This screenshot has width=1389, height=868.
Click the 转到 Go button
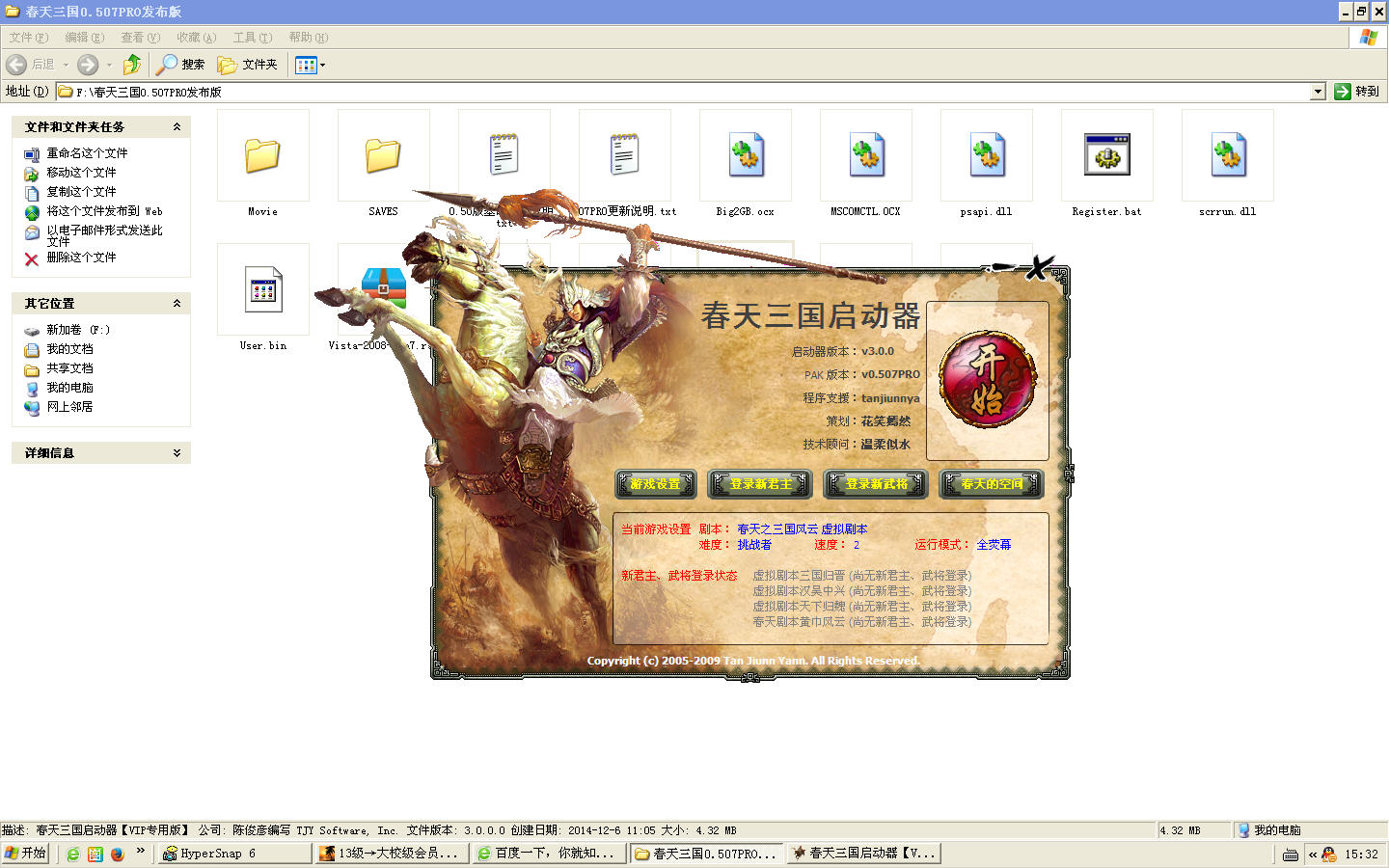coord(1357,92)
